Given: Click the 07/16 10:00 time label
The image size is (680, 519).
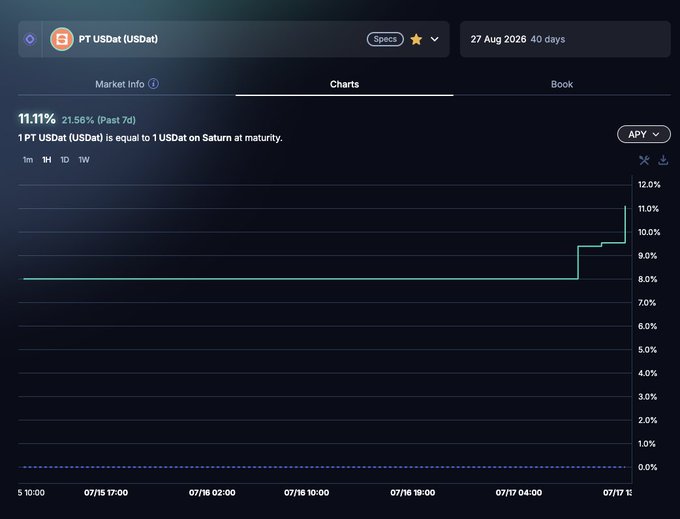Looking at the screenshot, I should coord(307,493).
